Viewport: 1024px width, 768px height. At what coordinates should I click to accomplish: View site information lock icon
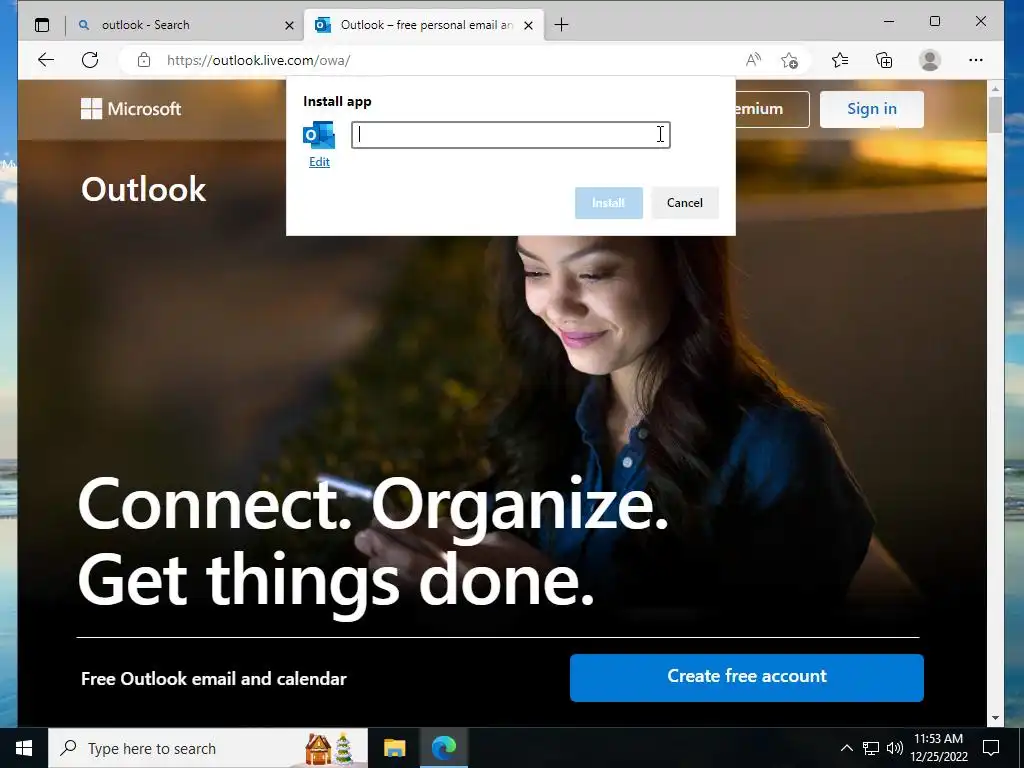[144, 60]
